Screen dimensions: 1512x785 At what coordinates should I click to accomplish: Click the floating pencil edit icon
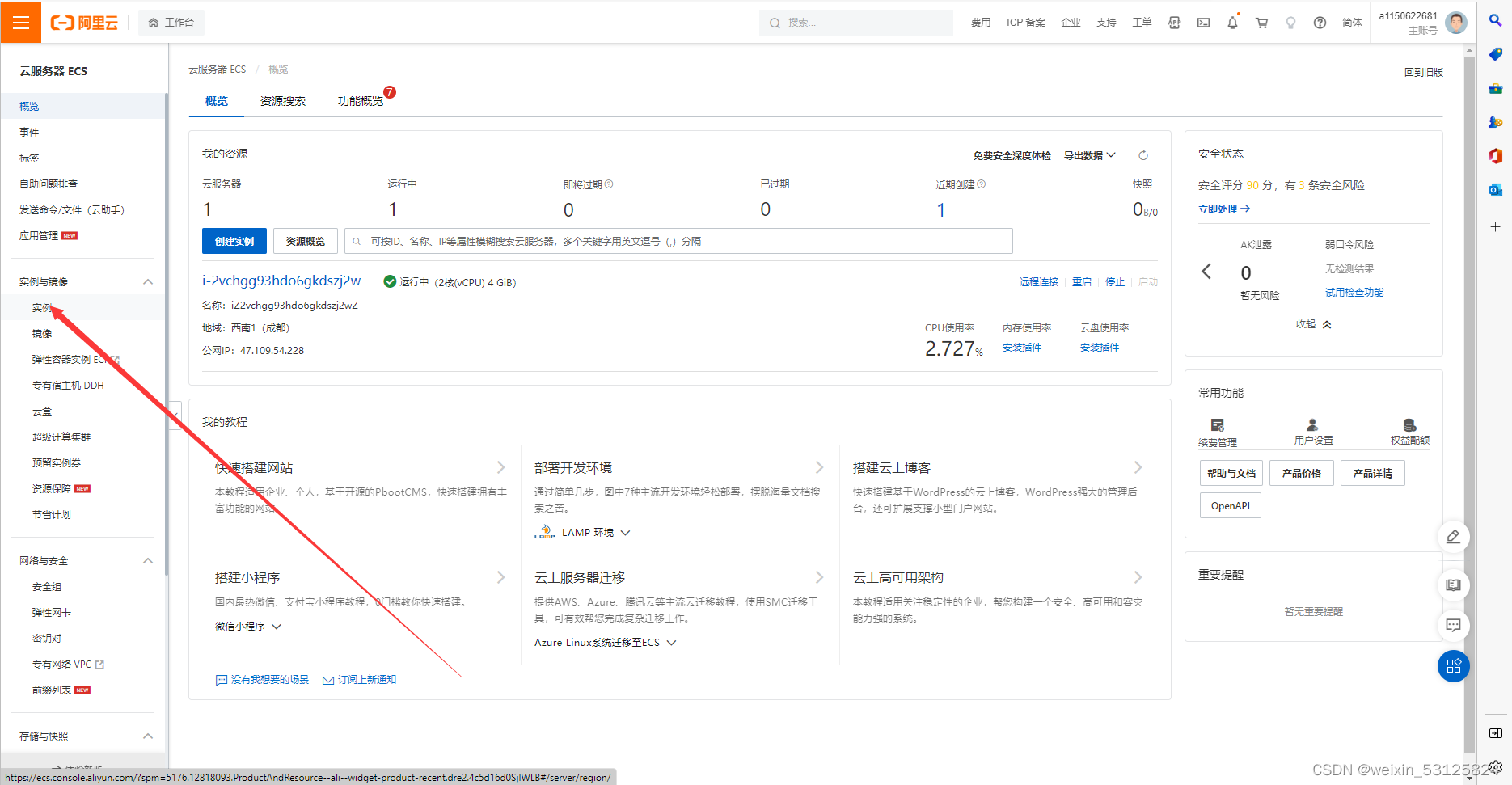(1453, 537)
